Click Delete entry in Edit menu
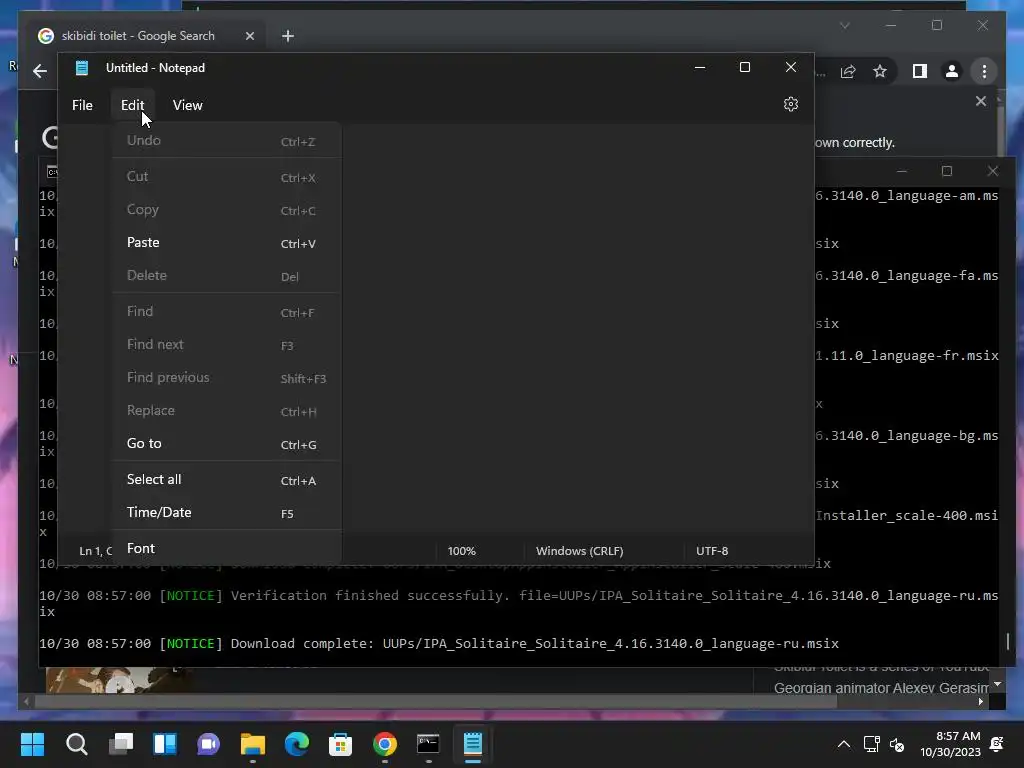This screenshot has height=768, width=1024. coord(227,276)
